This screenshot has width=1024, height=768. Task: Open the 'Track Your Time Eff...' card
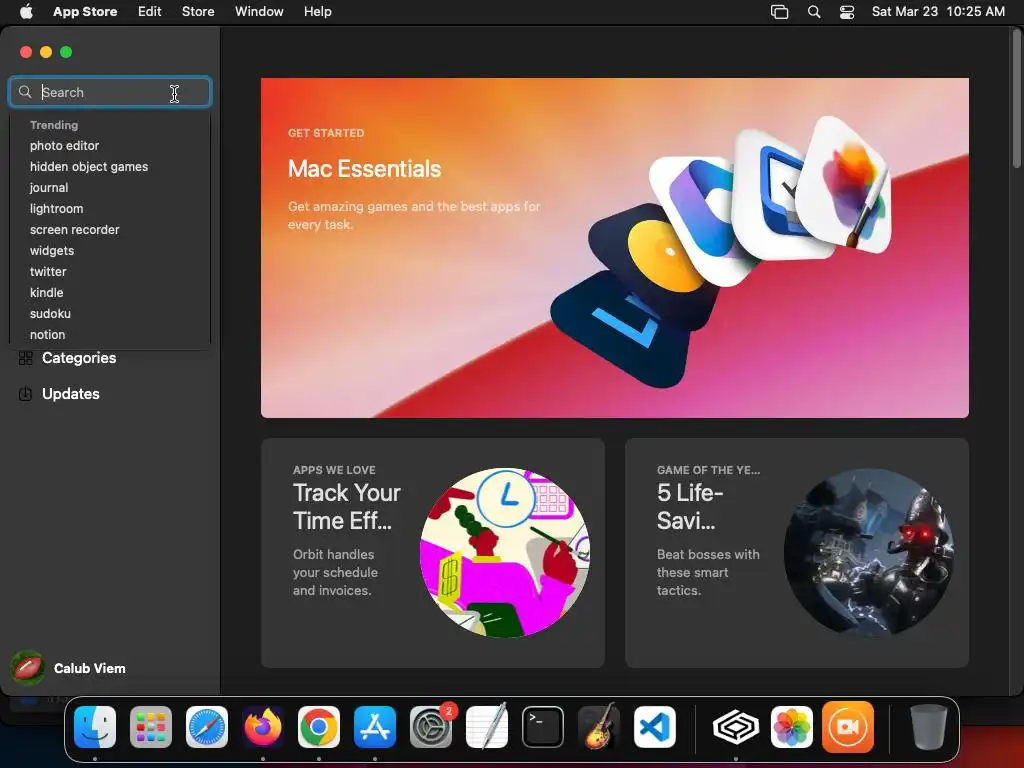433,552
